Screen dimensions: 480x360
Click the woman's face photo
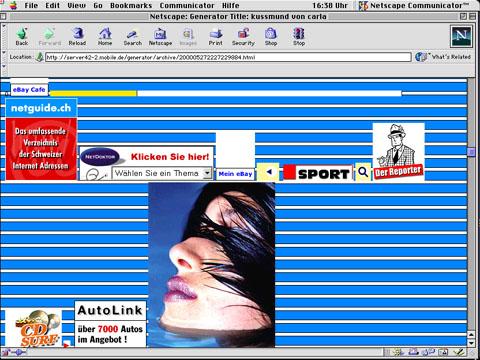pyautogui.click(x=212, y=265)
